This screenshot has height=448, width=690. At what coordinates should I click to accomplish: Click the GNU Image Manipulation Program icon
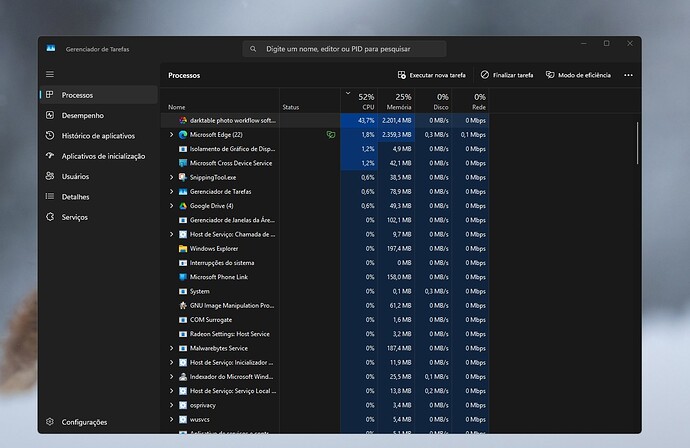183,305
